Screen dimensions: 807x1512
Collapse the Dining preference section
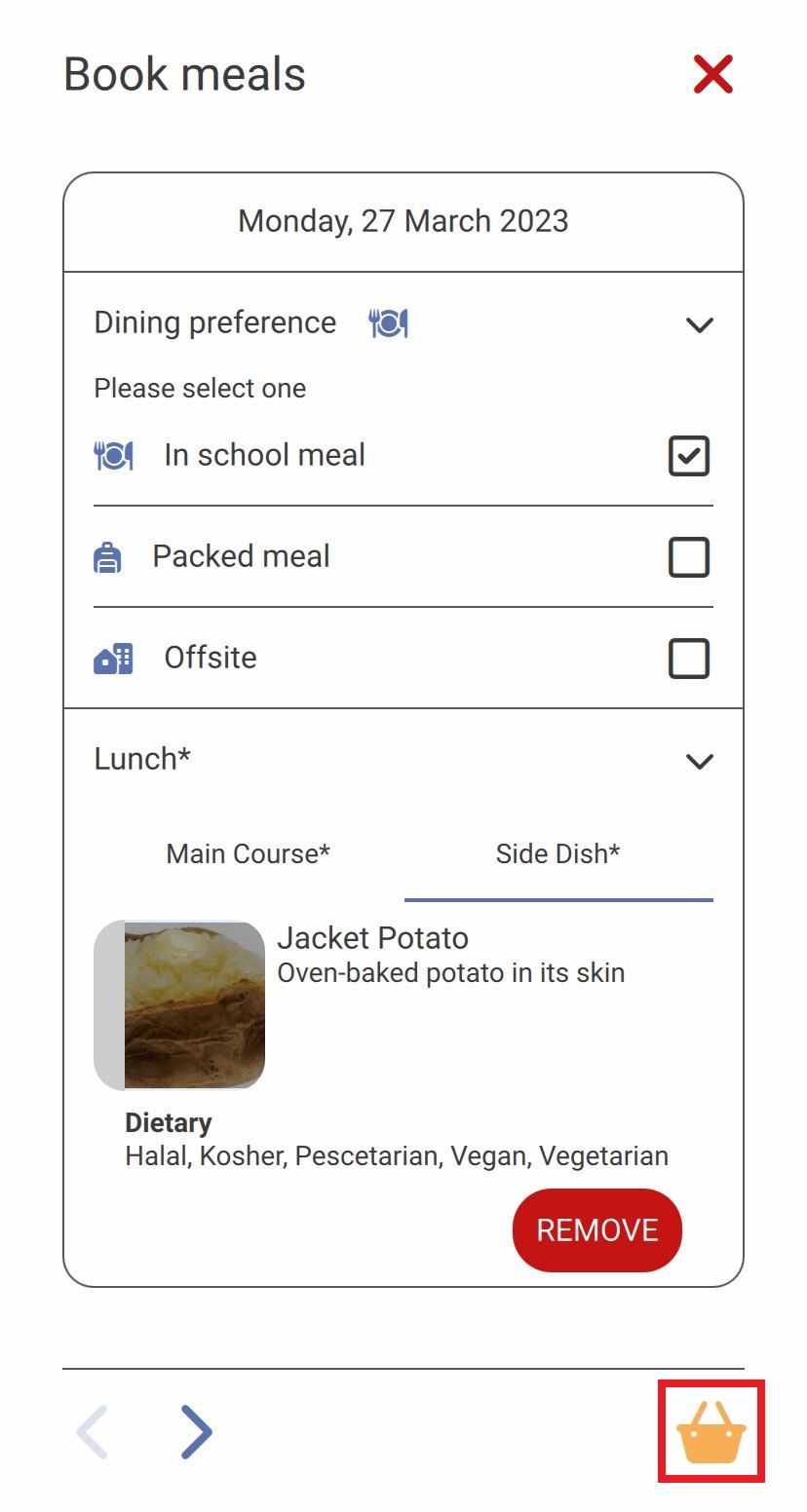(700, 324)
